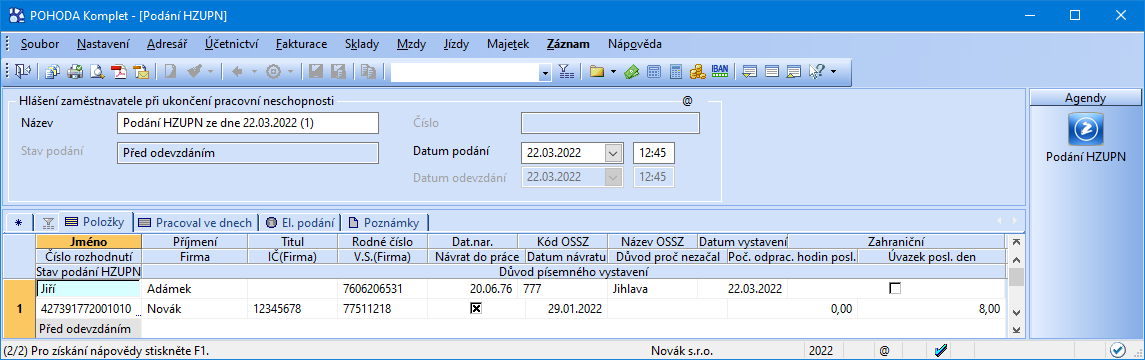Viewport: 1145px width, 360px height.
Task: Toggle the Návrat do práce checkbox
Action: point(476,309)
